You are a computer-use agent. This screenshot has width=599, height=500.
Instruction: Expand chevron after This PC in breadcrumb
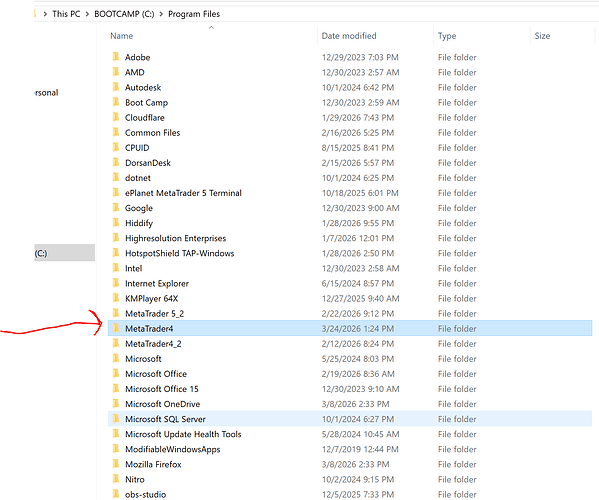click(87, 14)
